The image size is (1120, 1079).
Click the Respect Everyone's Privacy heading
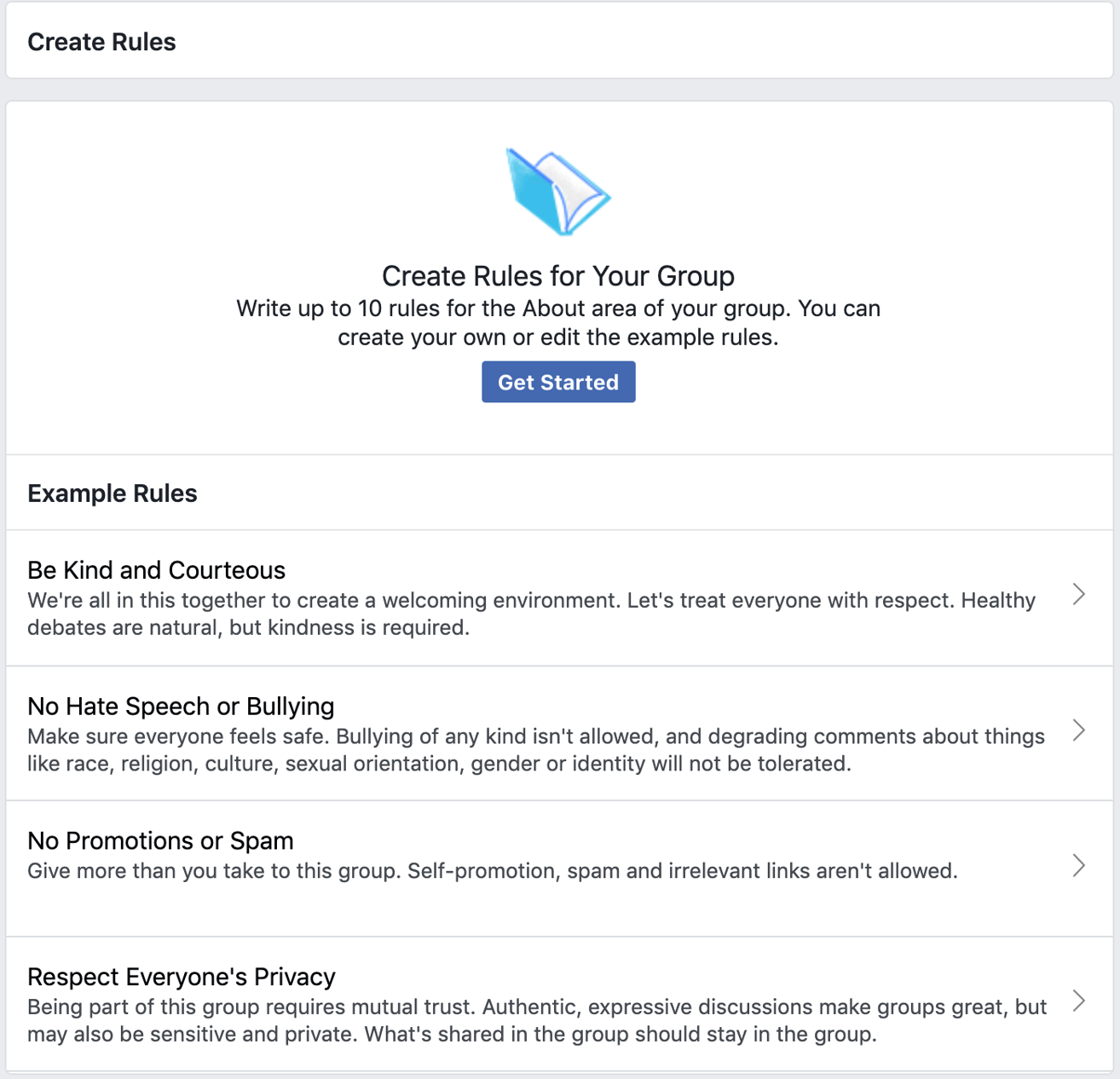[181, 977]
